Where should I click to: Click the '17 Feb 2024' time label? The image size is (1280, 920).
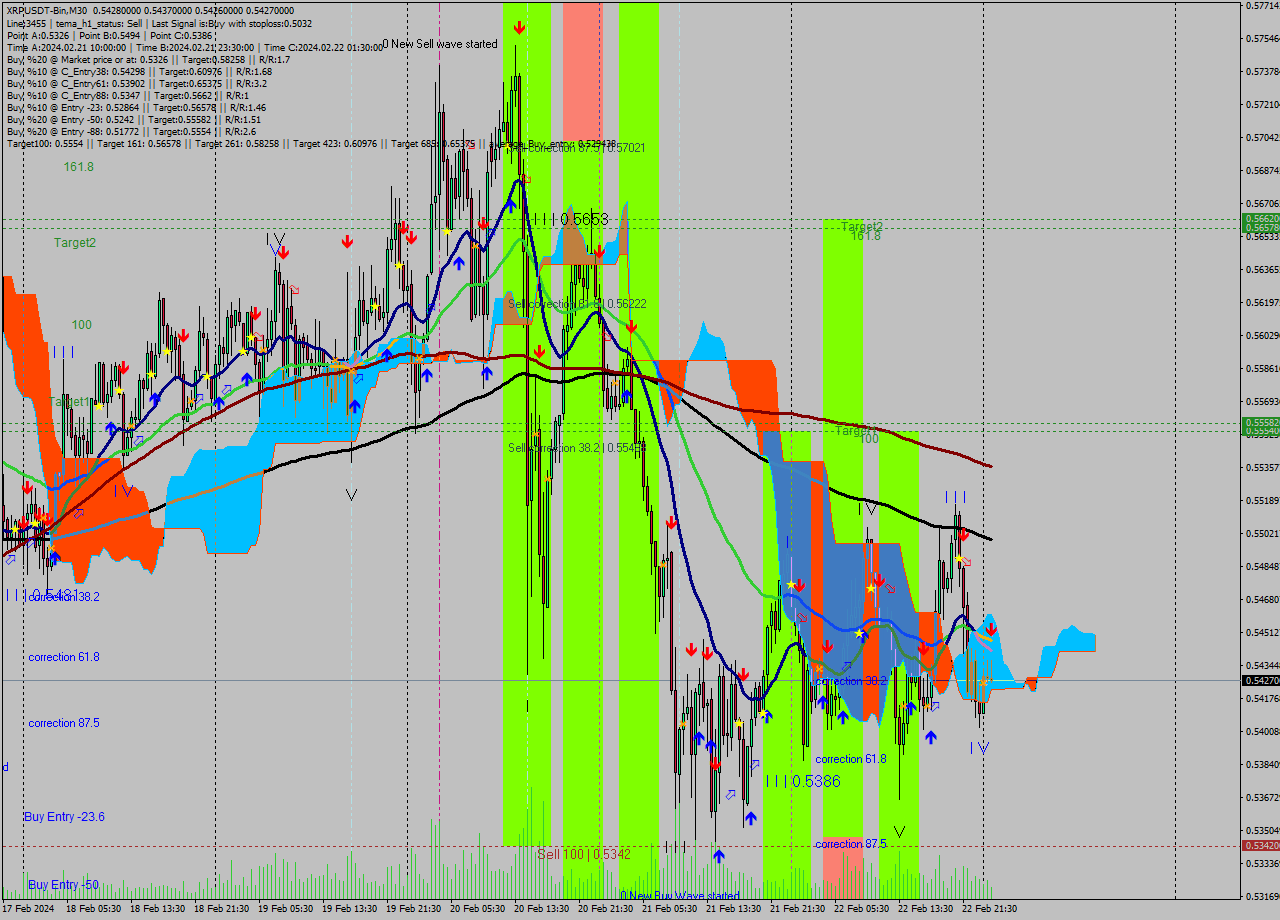(x=28, y=909)
